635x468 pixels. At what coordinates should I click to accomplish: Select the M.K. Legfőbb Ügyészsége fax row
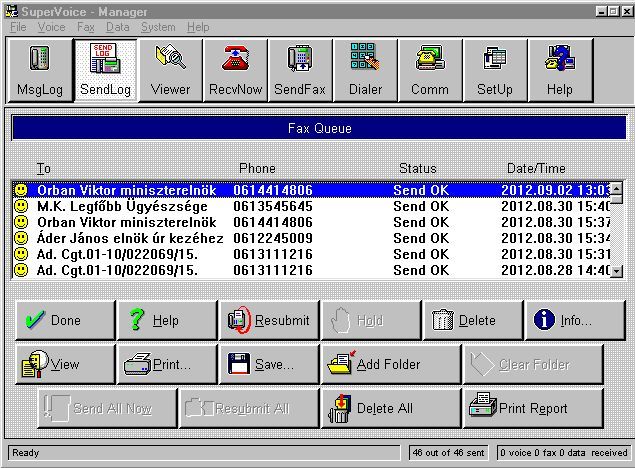[311, 206]
